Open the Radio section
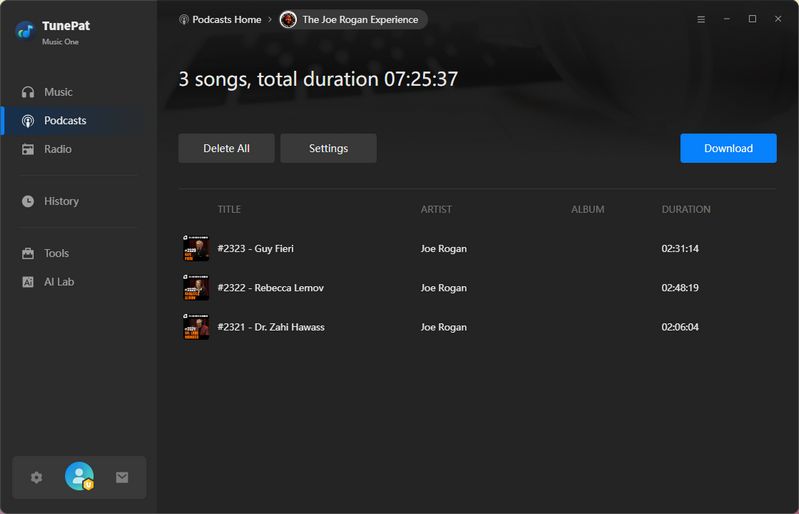The height and width of the screenshot is (514, 799). tap(57, 149)
